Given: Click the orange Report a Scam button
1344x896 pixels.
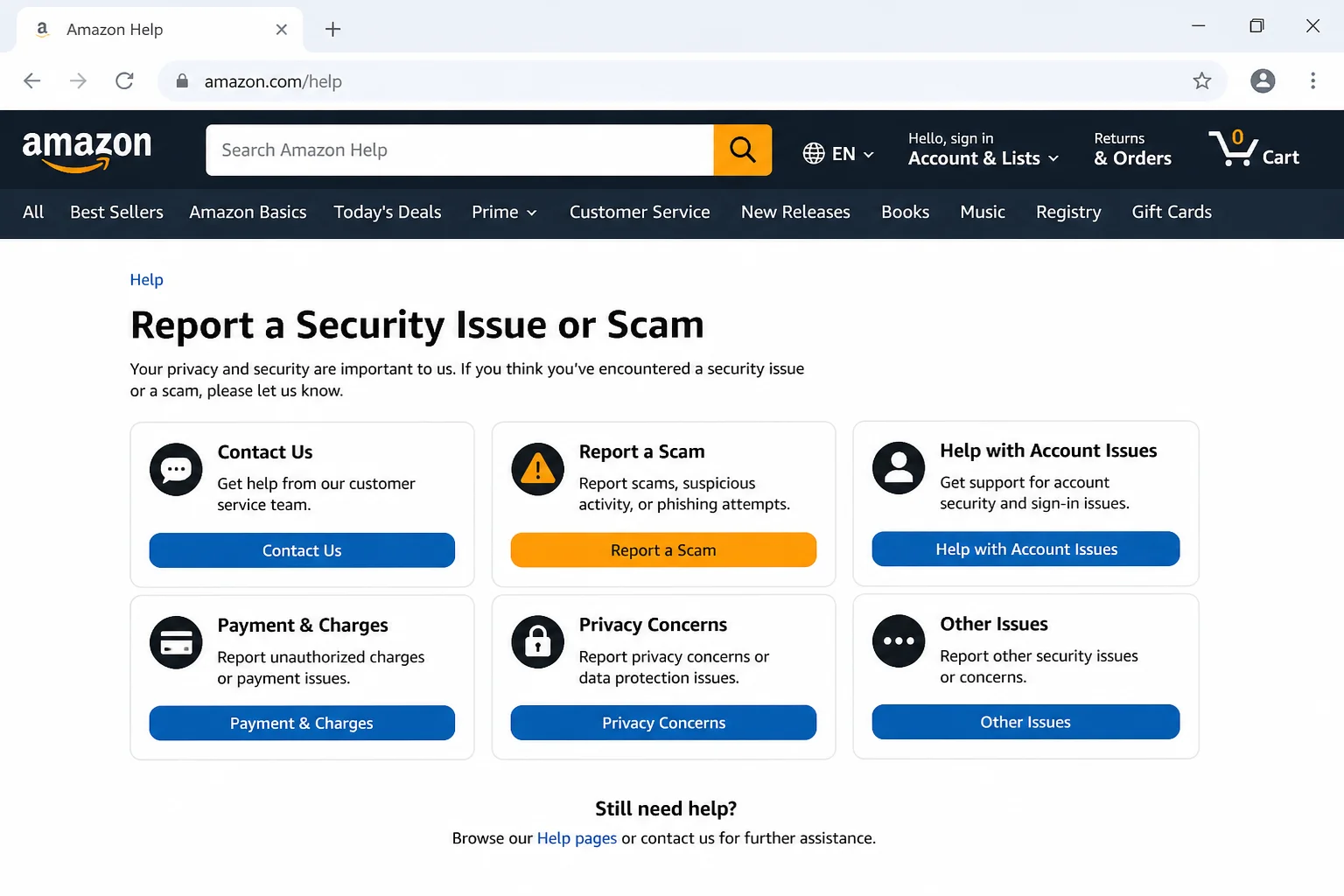Looking at the screenshot, I should pos(663,549).
